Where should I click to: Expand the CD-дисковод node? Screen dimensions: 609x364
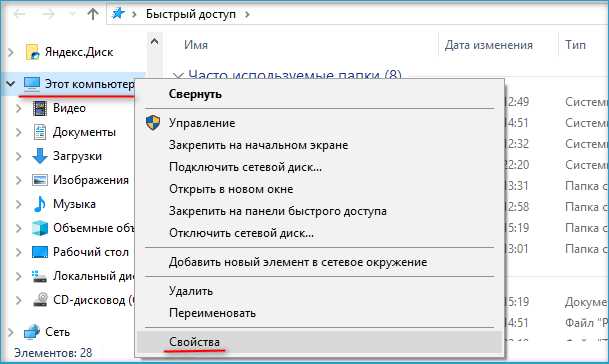tap(19, 300)
